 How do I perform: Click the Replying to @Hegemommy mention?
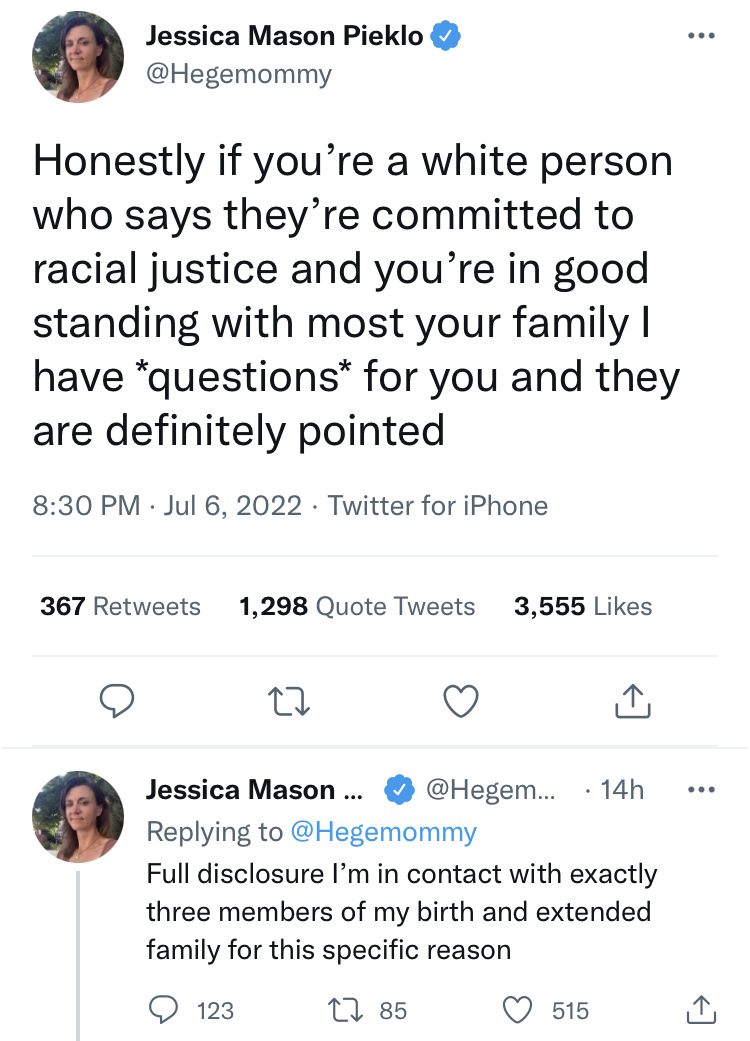383,831
